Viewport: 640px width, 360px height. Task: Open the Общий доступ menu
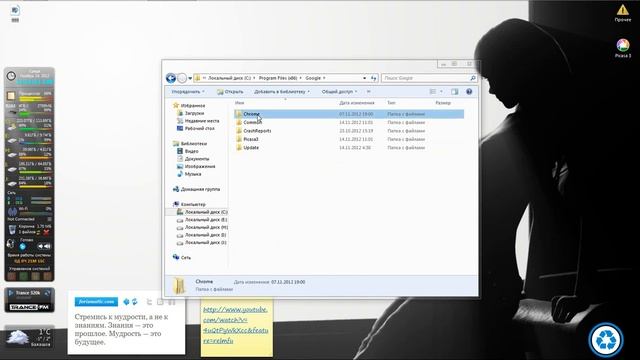(x=339, y=92)
